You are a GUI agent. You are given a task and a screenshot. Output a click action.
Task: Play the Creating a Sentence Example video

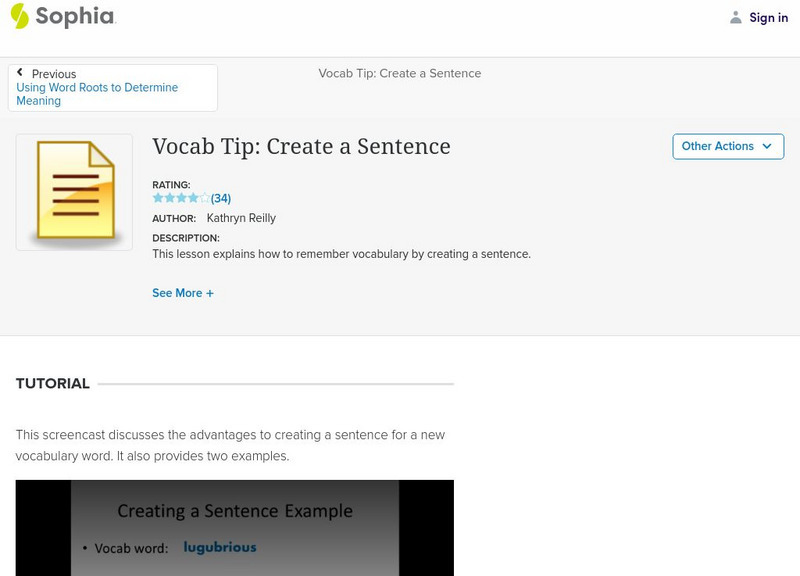pyautogui.click(x=234, y=528)
